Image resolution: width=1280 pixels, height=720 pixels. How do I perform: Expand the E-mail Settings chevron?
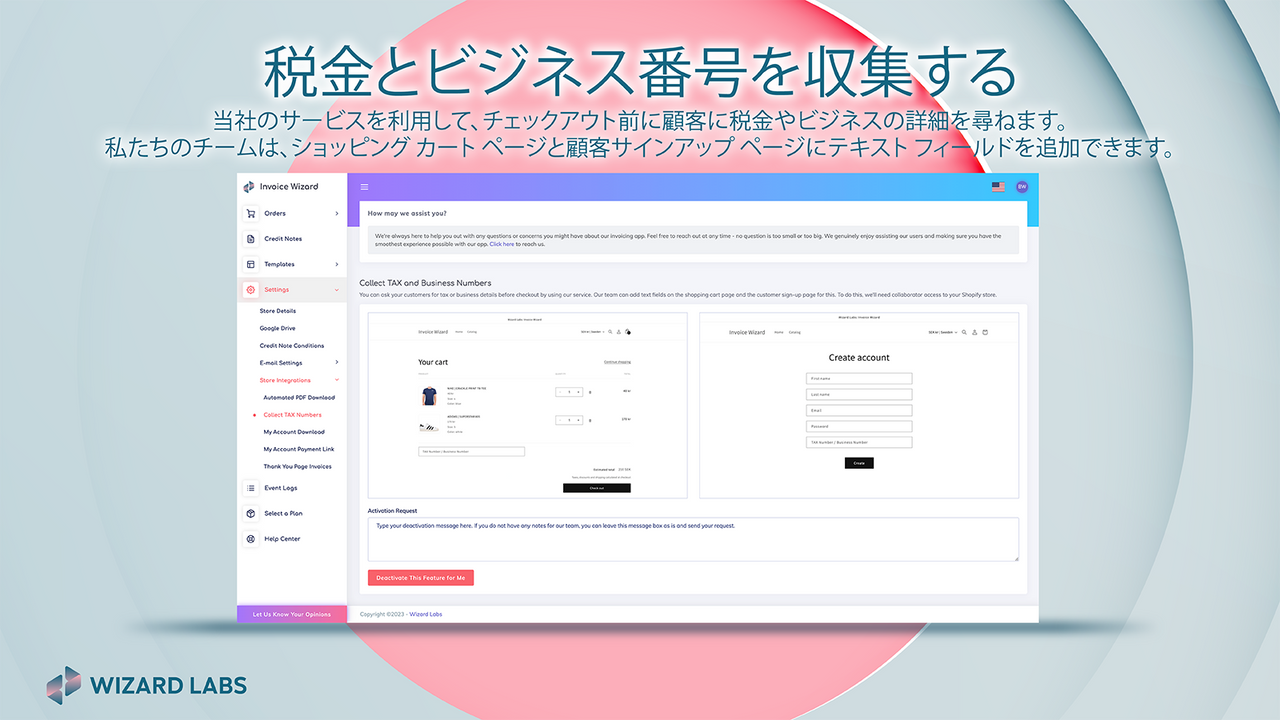tap(337, 362)
